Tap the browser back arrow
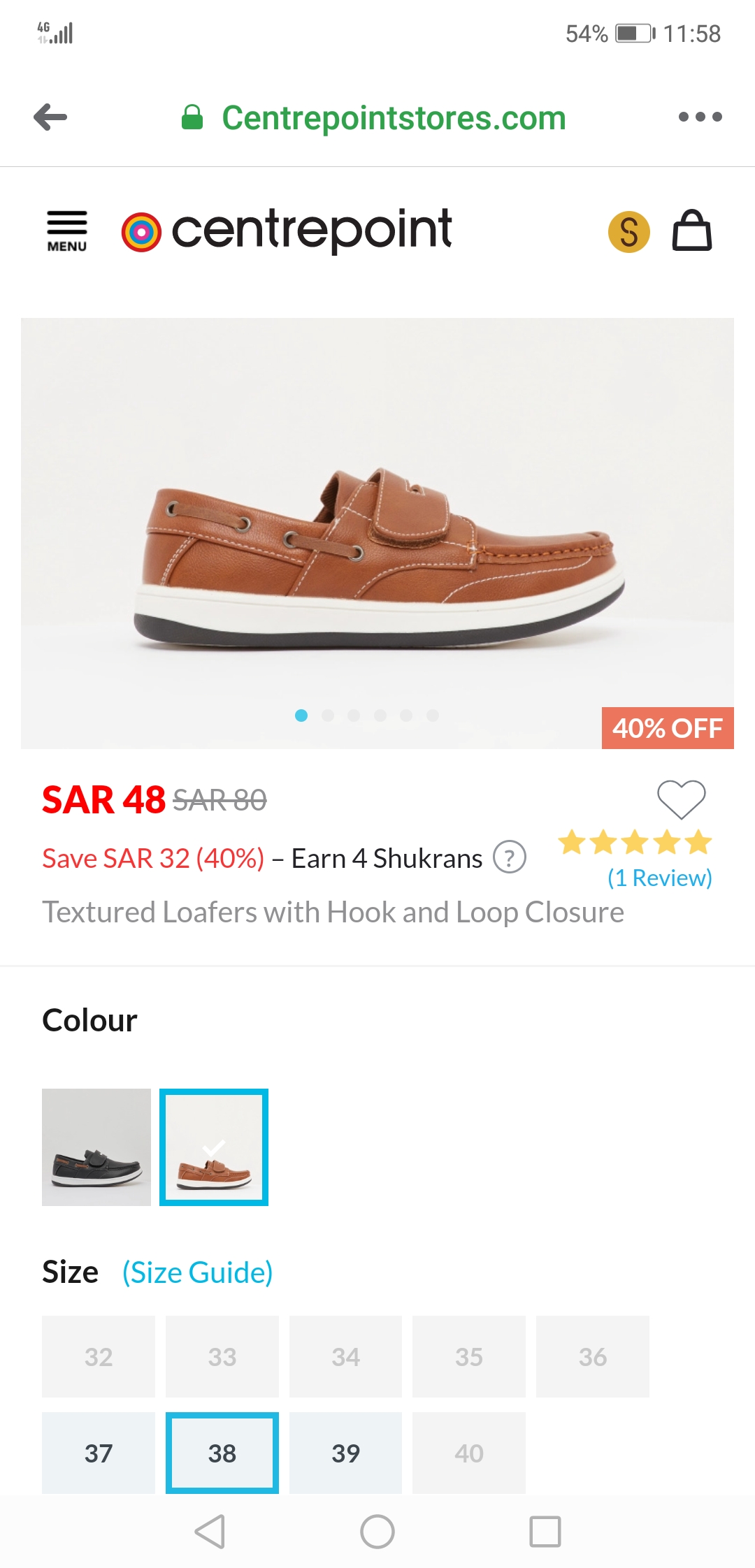Screen dimensions: 755x1568 (x=50, y=117)
